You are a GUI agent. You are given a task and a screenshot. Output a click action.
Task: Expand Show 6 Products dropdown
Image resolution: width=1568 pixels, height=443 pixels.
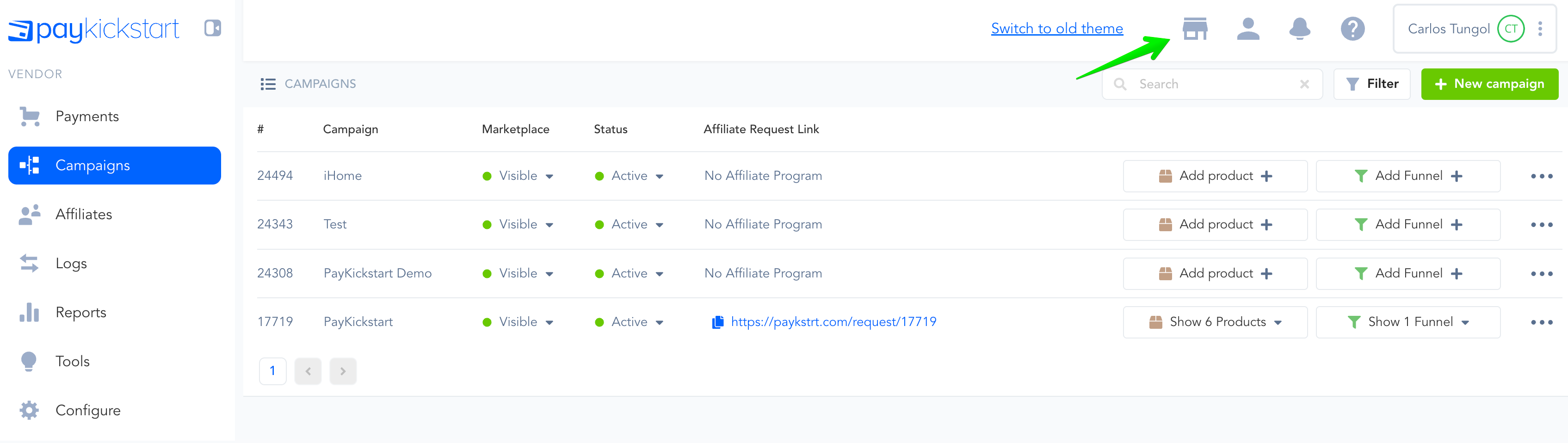[x=1215, y=322]
